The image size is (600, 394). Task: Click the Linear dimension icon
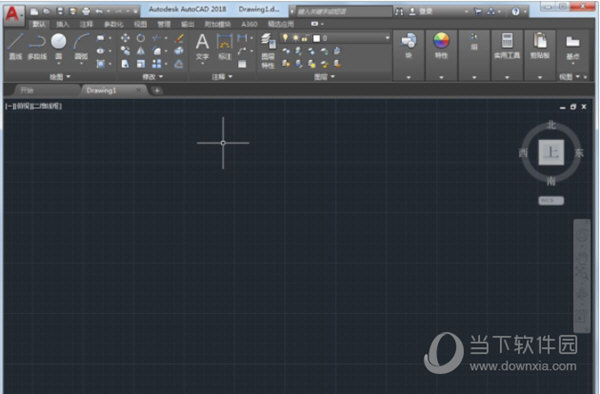tap(242, 38)
